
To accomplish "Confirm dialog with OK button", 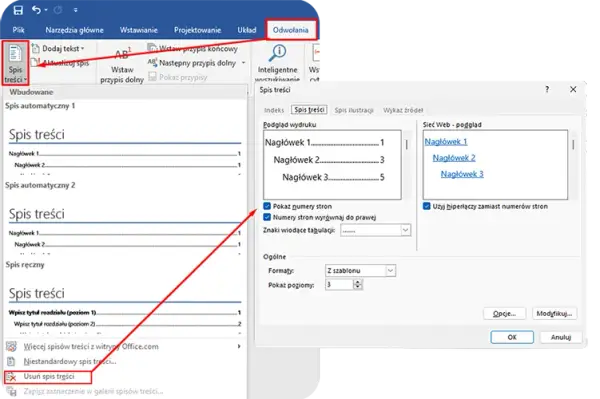I will tap(512, 337).
